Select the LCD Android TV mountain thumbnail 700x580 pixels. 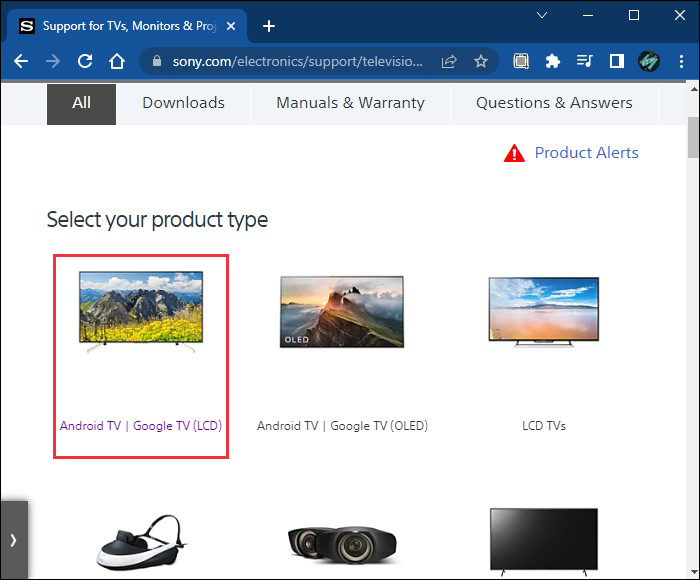[141, 311]
